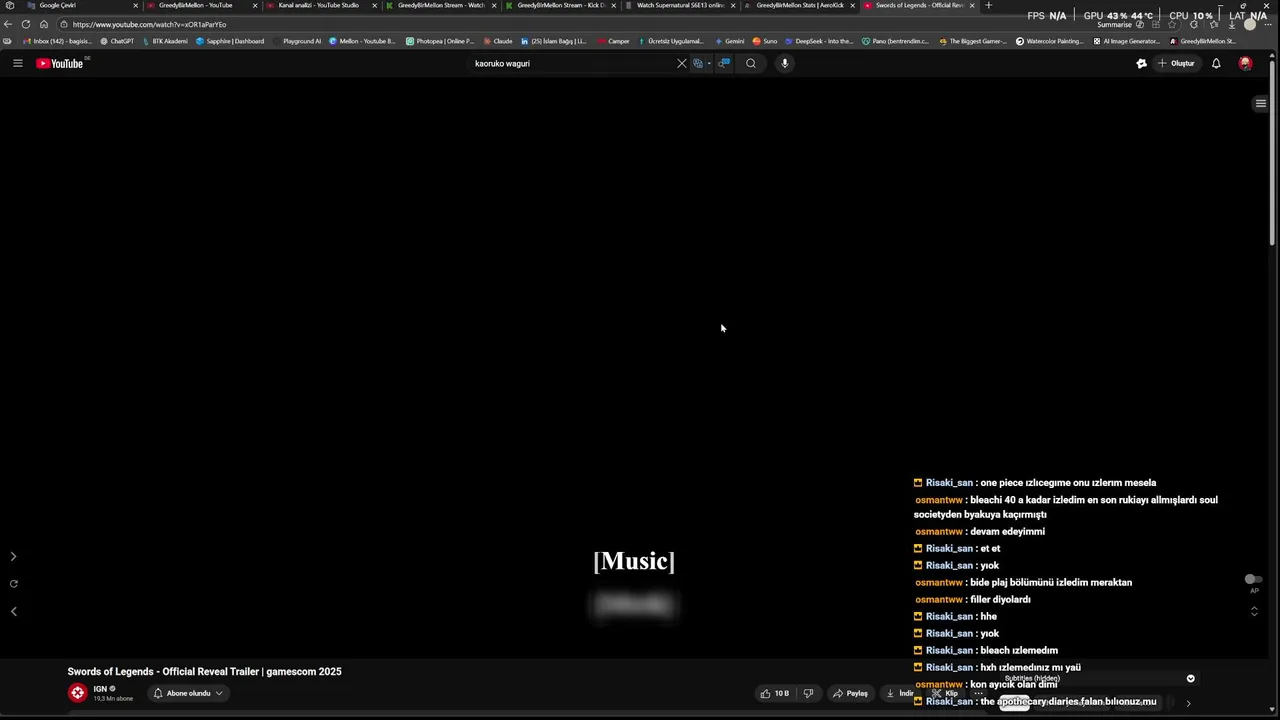The height and width of the screenshot is (720, 1280).
Task: Click the refresh icon on left edge
Action: 13,584
